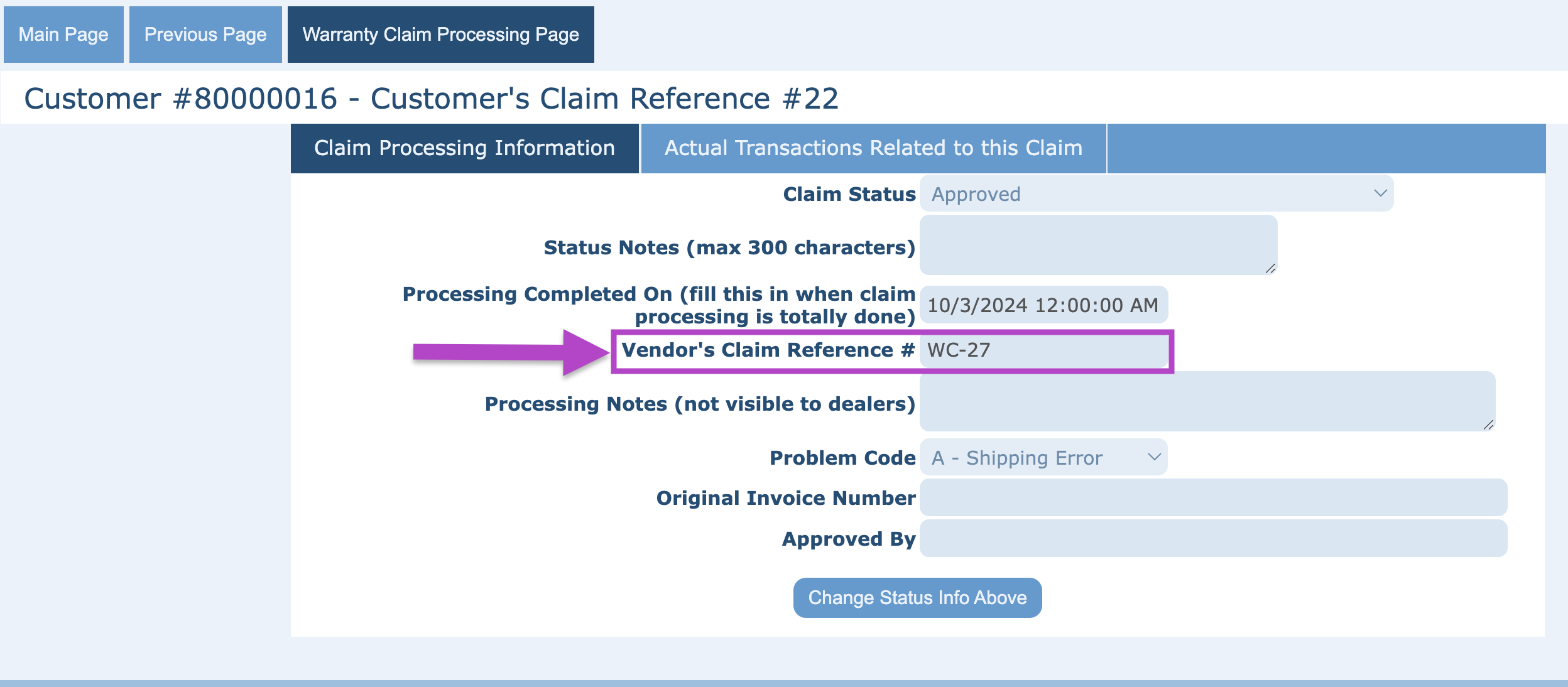Switch to Actual Transactions Related to this Claim
This screenshot has width=1568, height=687.
point(873,148)
